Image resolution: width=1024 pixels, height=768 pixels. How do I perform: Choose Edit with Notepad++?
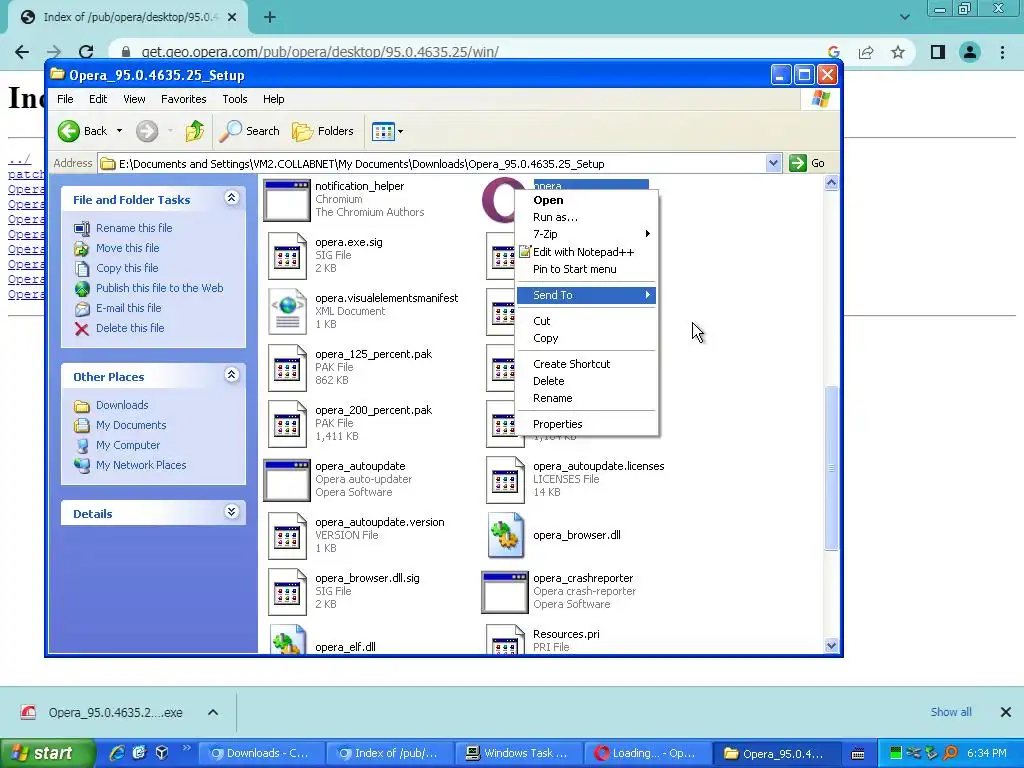tap(586, 252)
